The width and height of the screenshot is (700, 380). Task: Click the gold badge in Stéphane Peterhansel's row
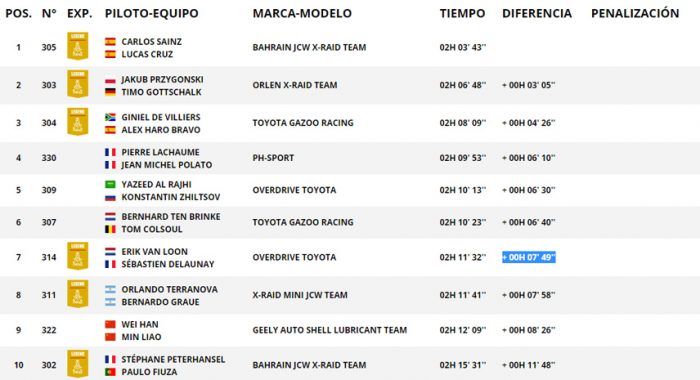click(78, 363)
